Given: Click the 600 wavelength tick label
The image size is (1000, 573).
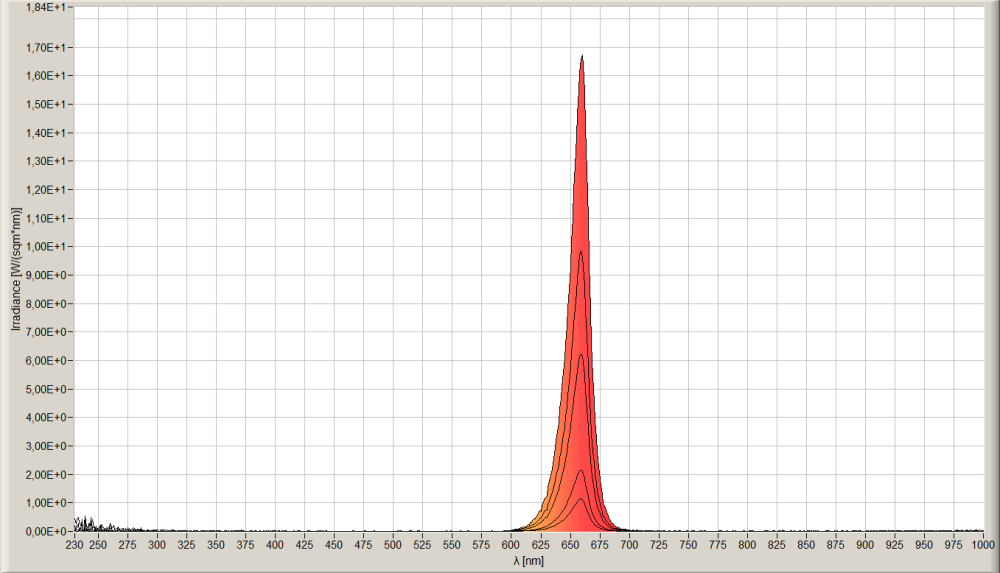Looking at the screenshot, I should point(511,545).
